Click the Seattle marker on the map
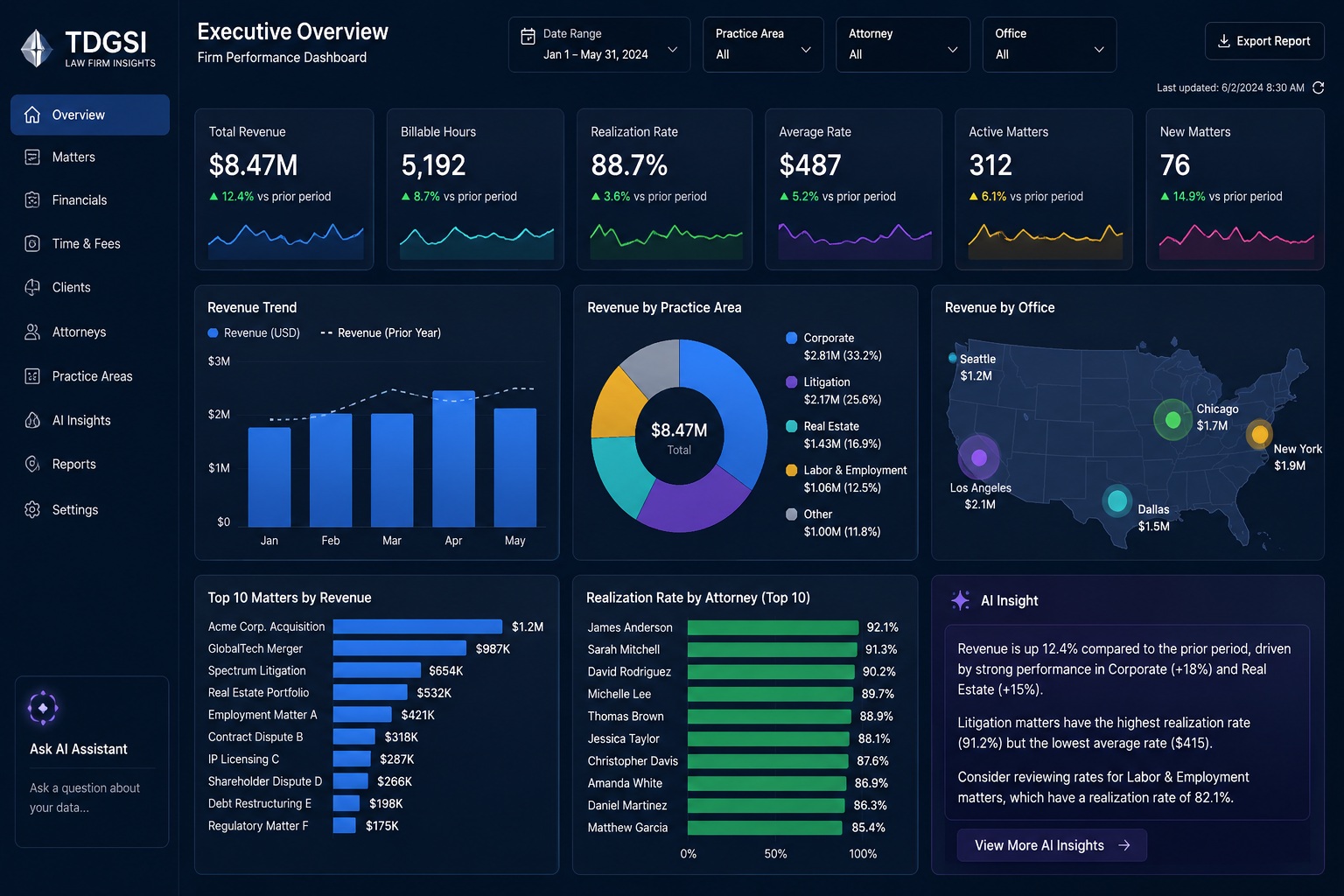Image resolution: width=1344 pixels, height=896 pixels. pos(952,358)
